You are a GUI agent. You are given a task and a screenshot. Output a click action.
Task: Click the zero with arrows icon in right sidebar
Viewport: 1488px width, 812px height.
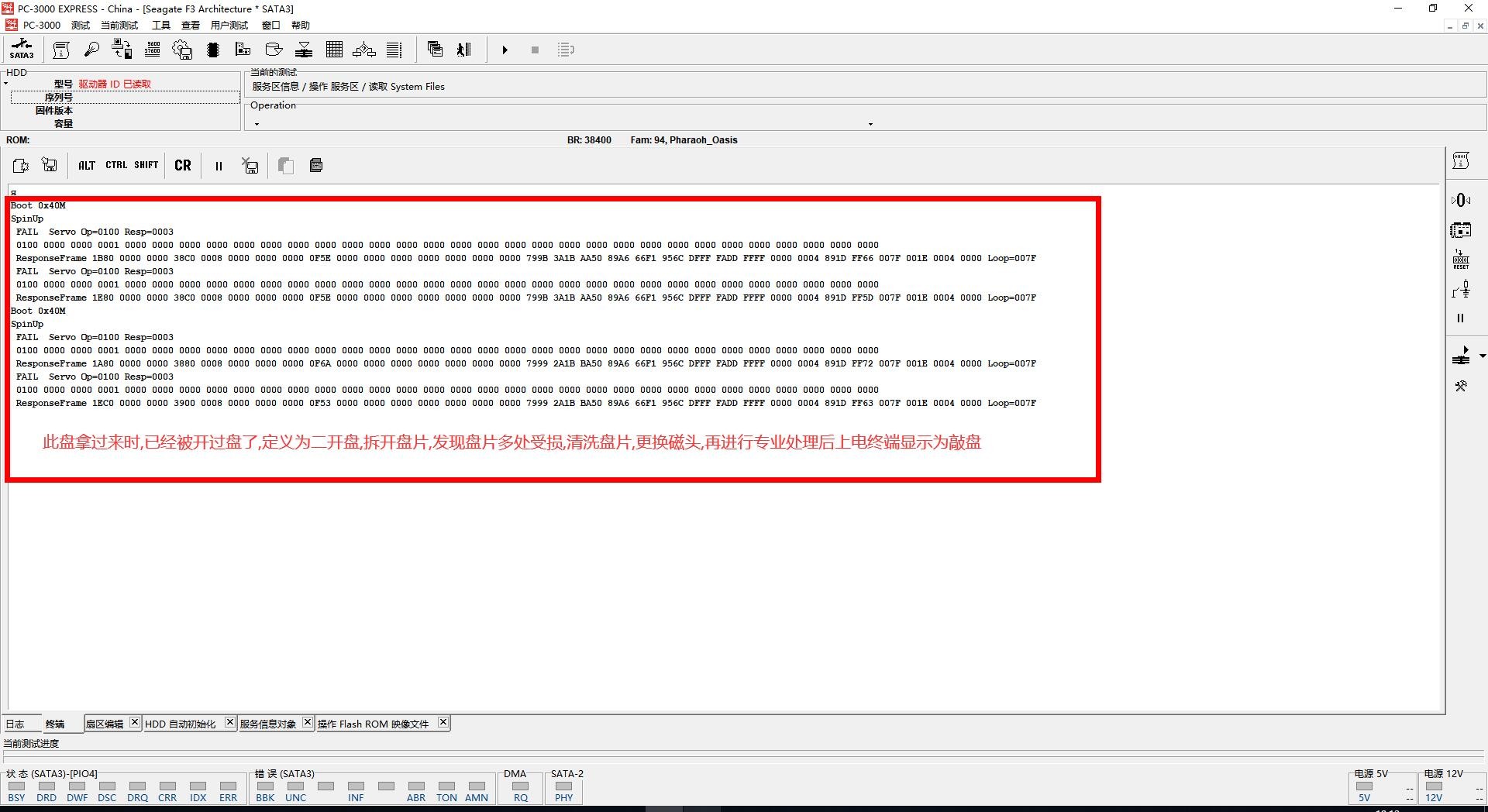pyautogui.click(x=1461, y=201)
